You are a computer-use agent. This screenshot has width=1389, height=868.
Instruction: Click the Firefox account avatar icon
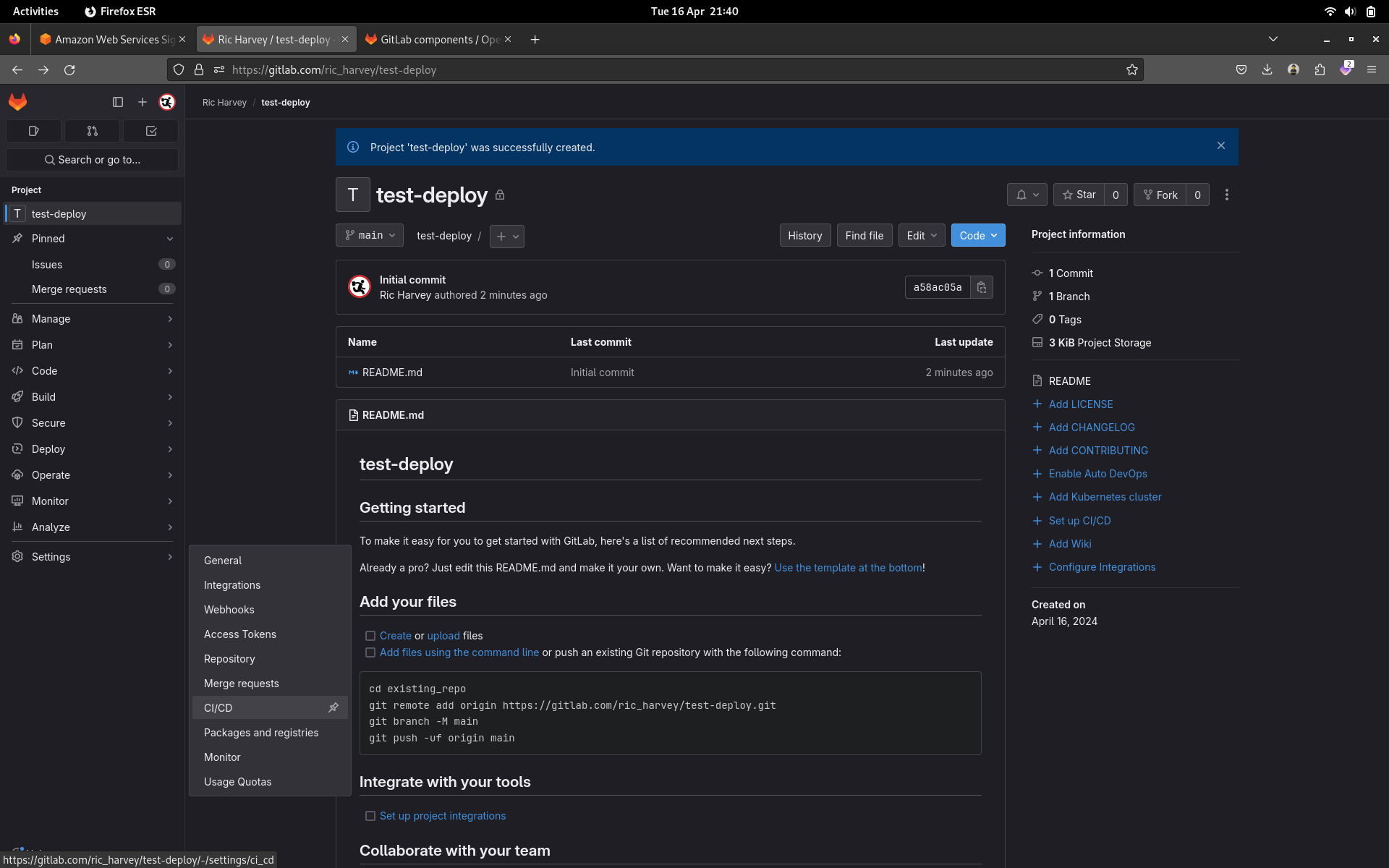(1294, 69)
